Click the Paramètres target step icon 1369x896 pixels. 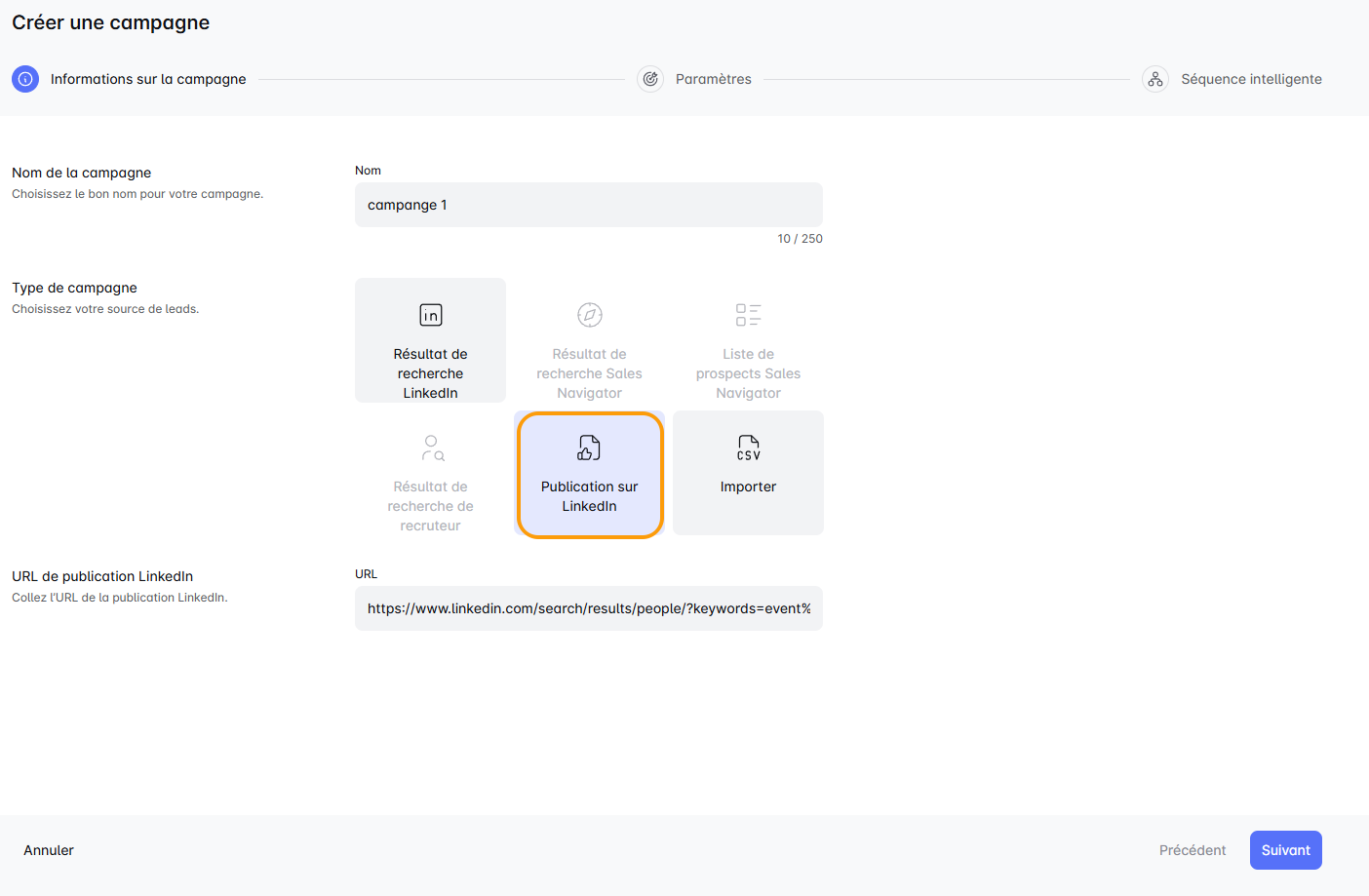(650, 79)
